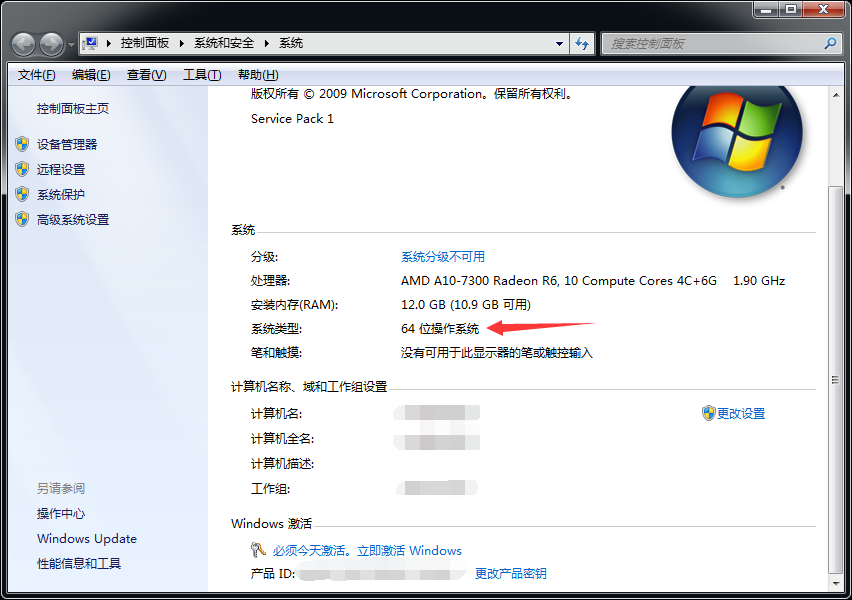Click 必须今天激活。立即激活 Windows link

(x=367, y=551)
